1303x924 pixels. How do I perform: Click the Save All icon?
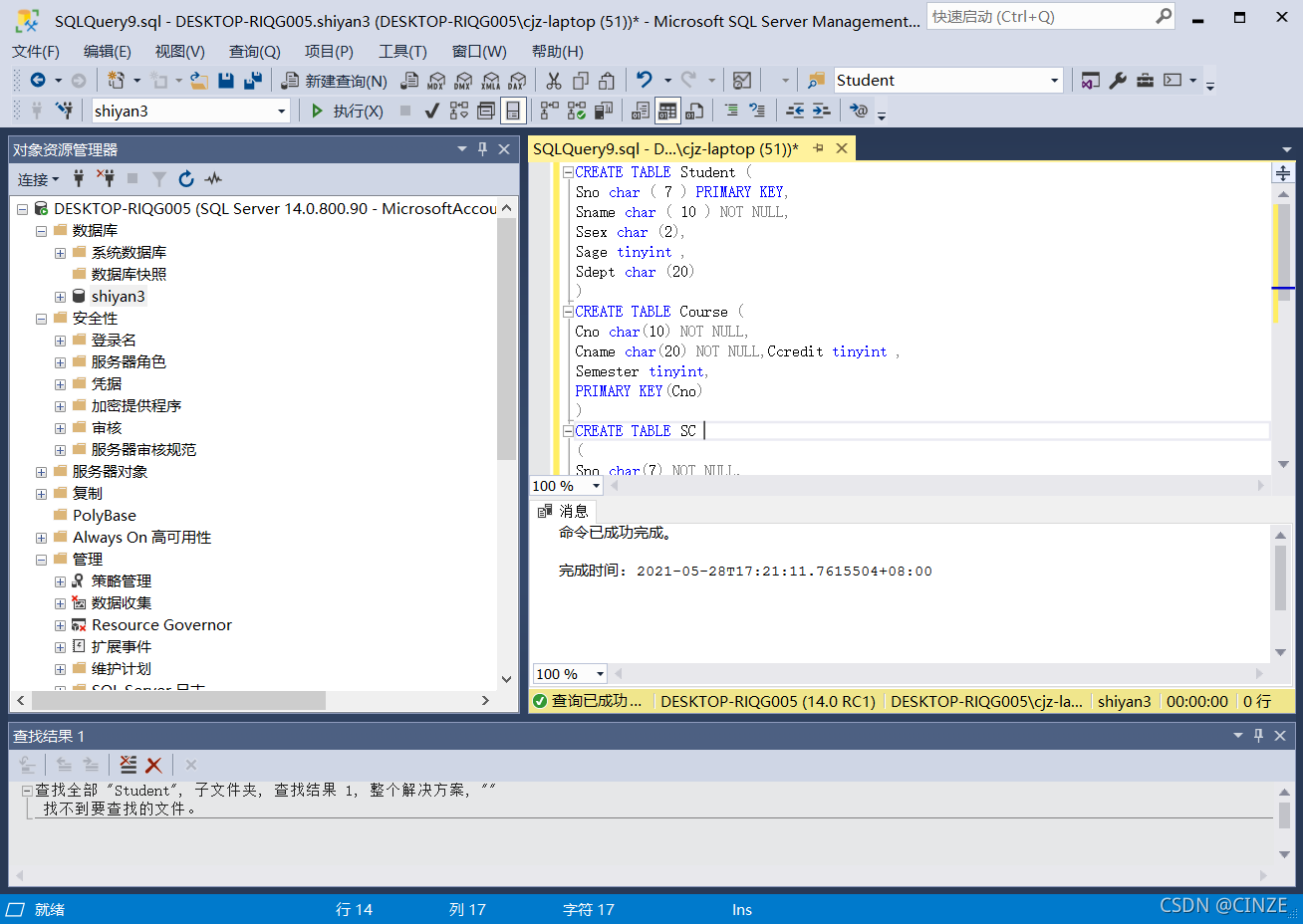(x=253, y=81)
